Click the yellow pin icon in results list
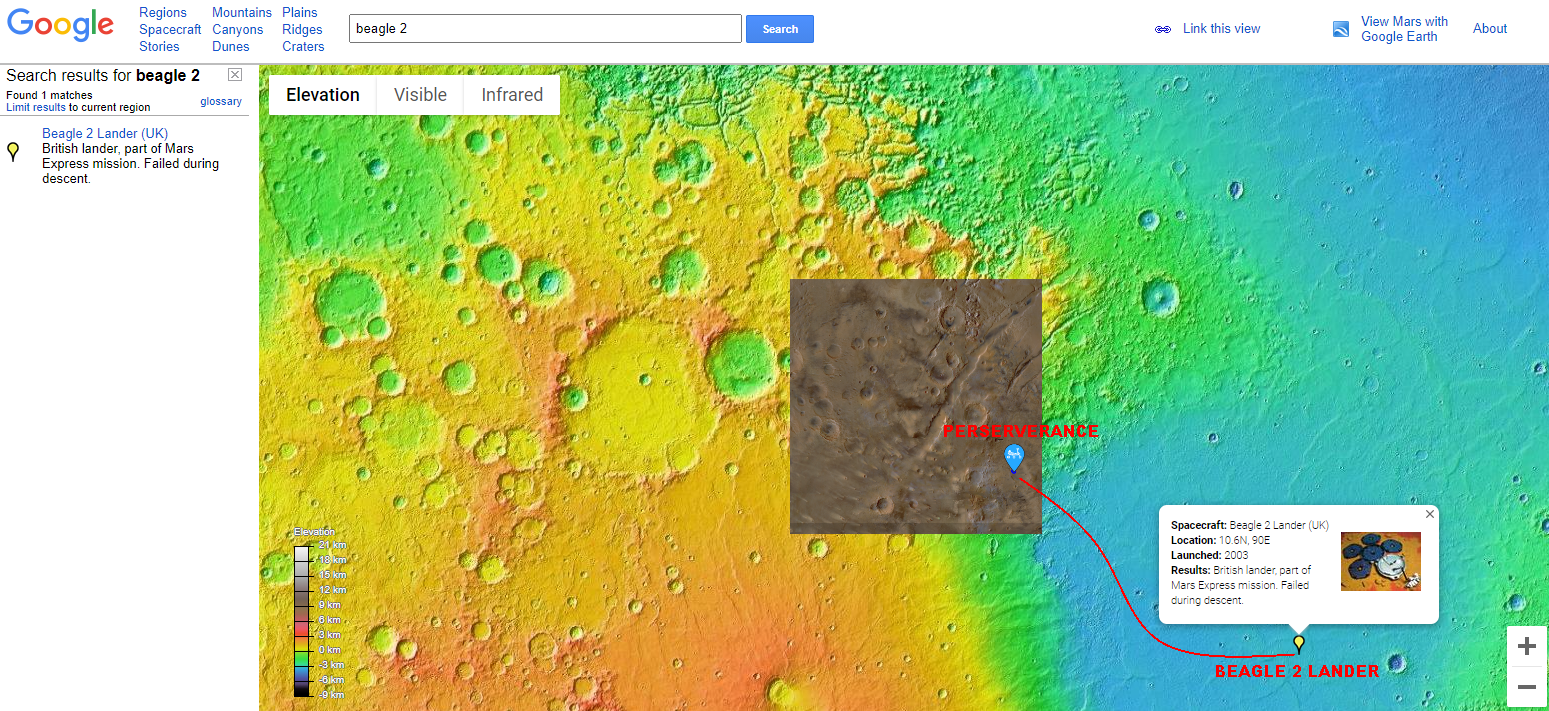 (13, 151)
